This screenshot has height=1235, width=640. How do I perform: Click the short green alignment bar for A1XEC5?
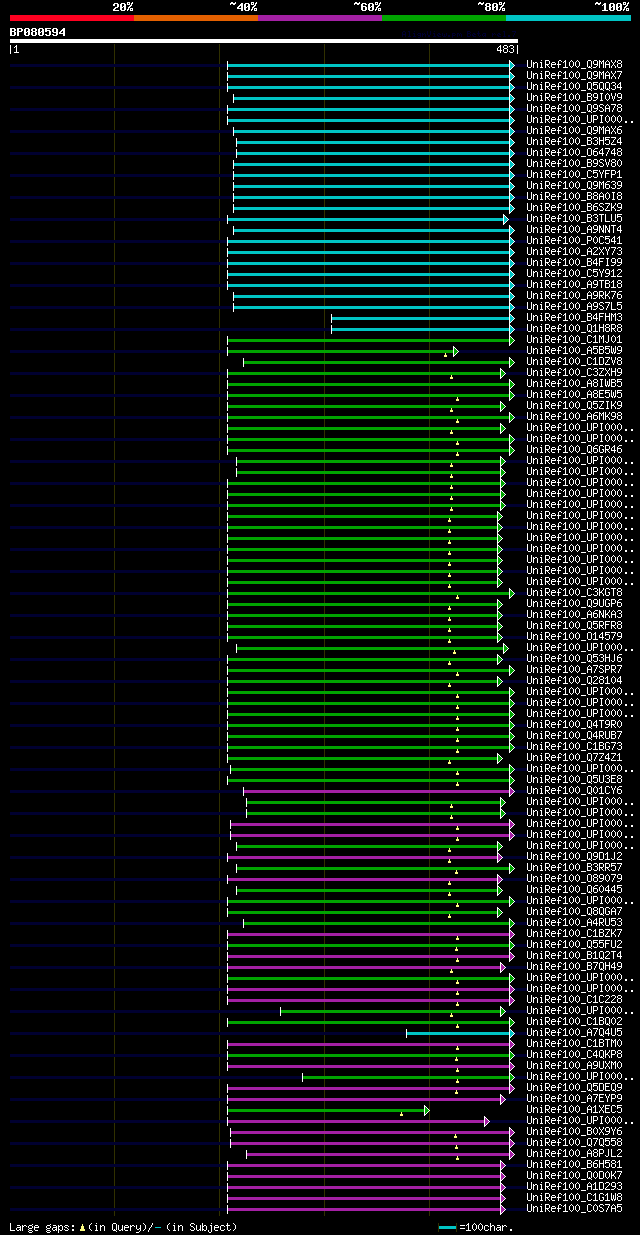[x=326, y=1110]
